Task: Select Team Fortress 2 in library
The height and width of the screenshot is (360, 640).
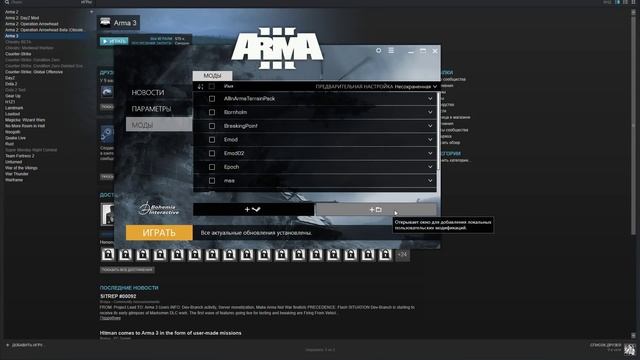Action: (20, 156)
